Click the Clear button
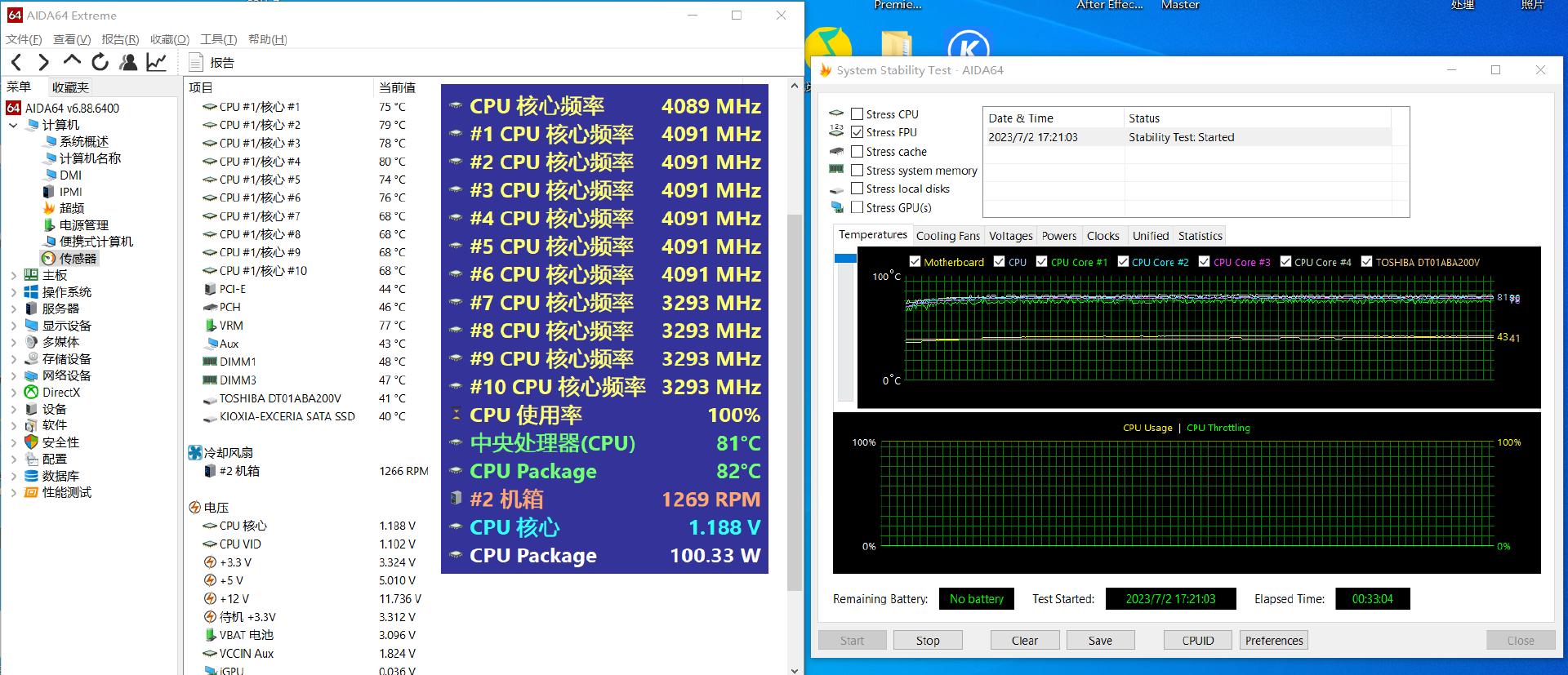Viewport: 1568px width, 675px height. click(x=1025, y=641)
